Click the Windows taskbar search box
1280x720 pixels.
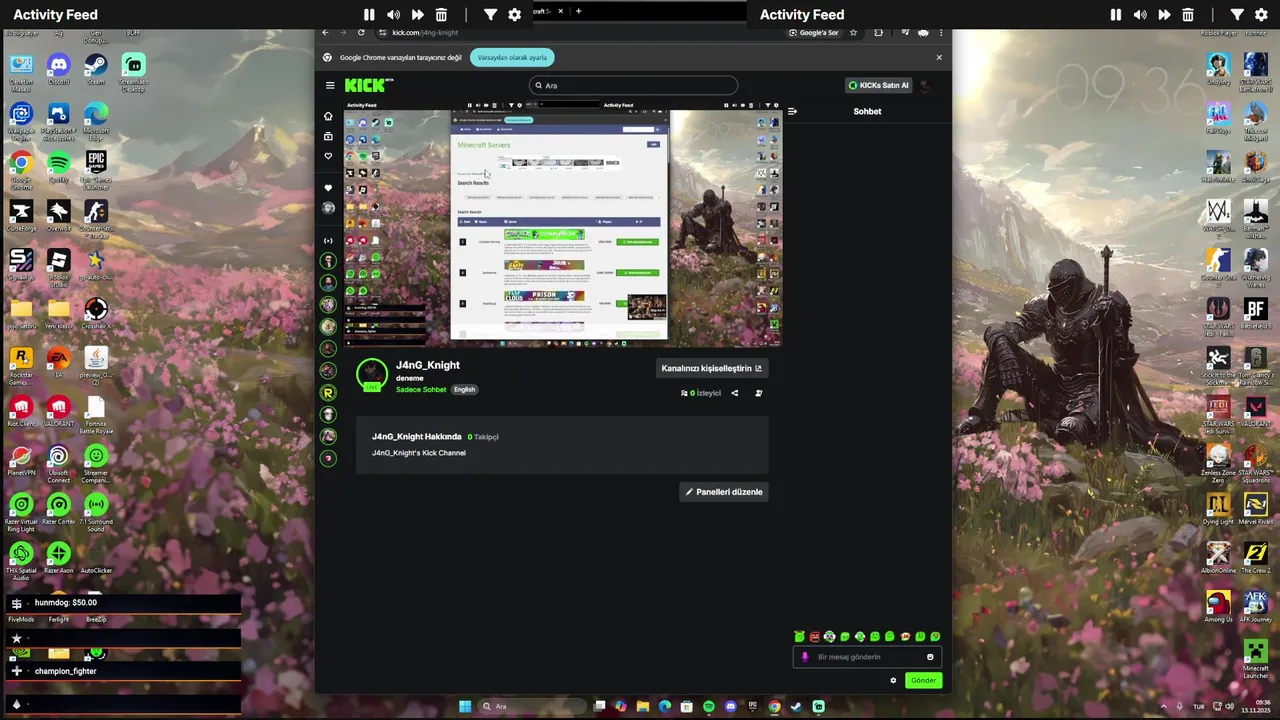pos(531,706)
